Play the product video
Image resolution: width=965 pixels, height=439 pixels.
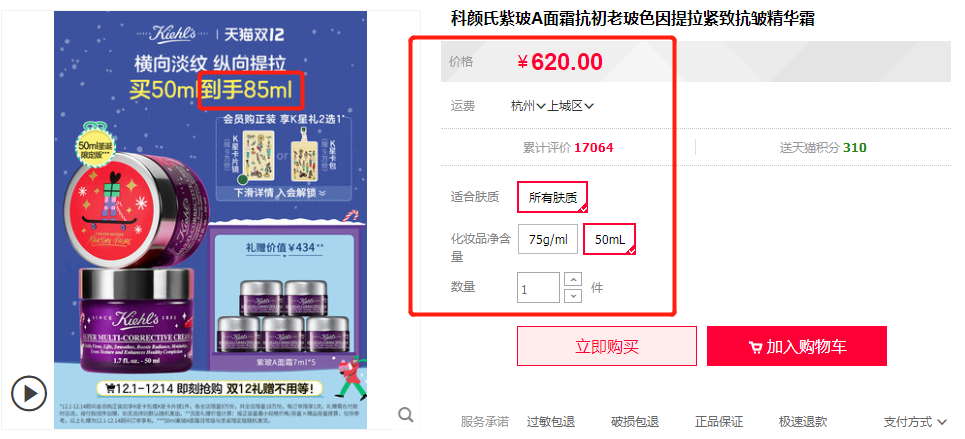(28, 393)
